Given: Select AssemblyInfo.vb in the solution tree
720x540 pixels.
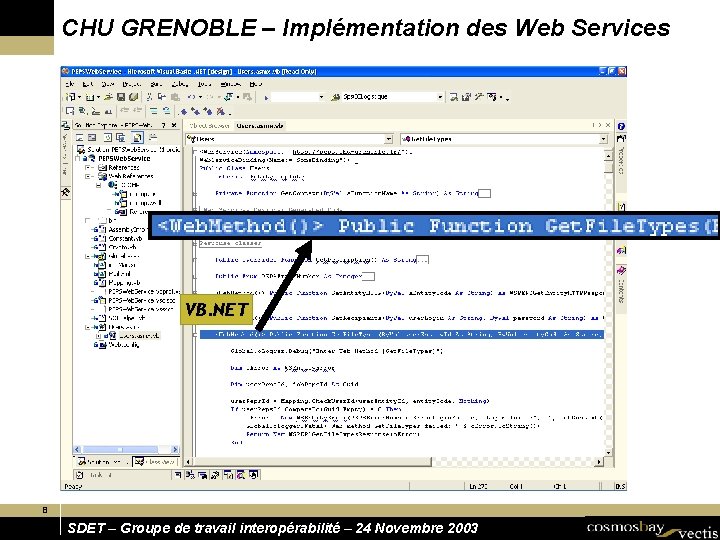Looking at the screenshot, I should click(127, 229).
